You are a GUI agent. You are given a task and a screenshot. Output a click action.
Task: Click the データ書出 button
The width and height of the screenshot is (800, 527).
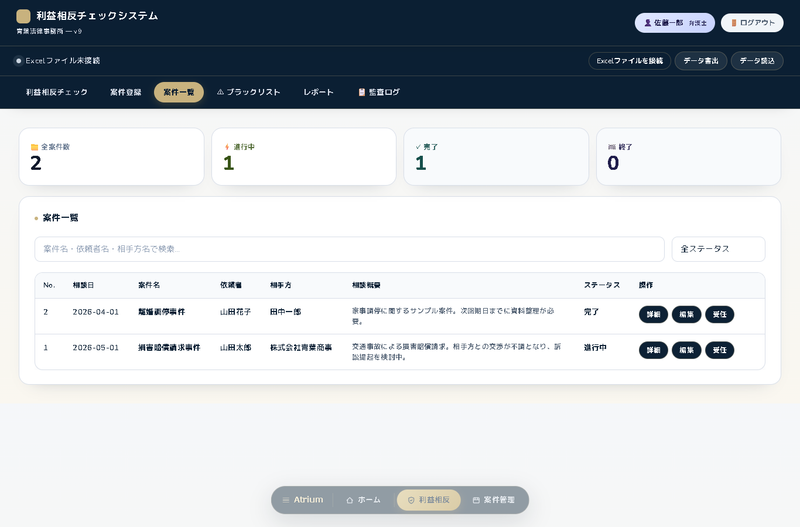701,61
